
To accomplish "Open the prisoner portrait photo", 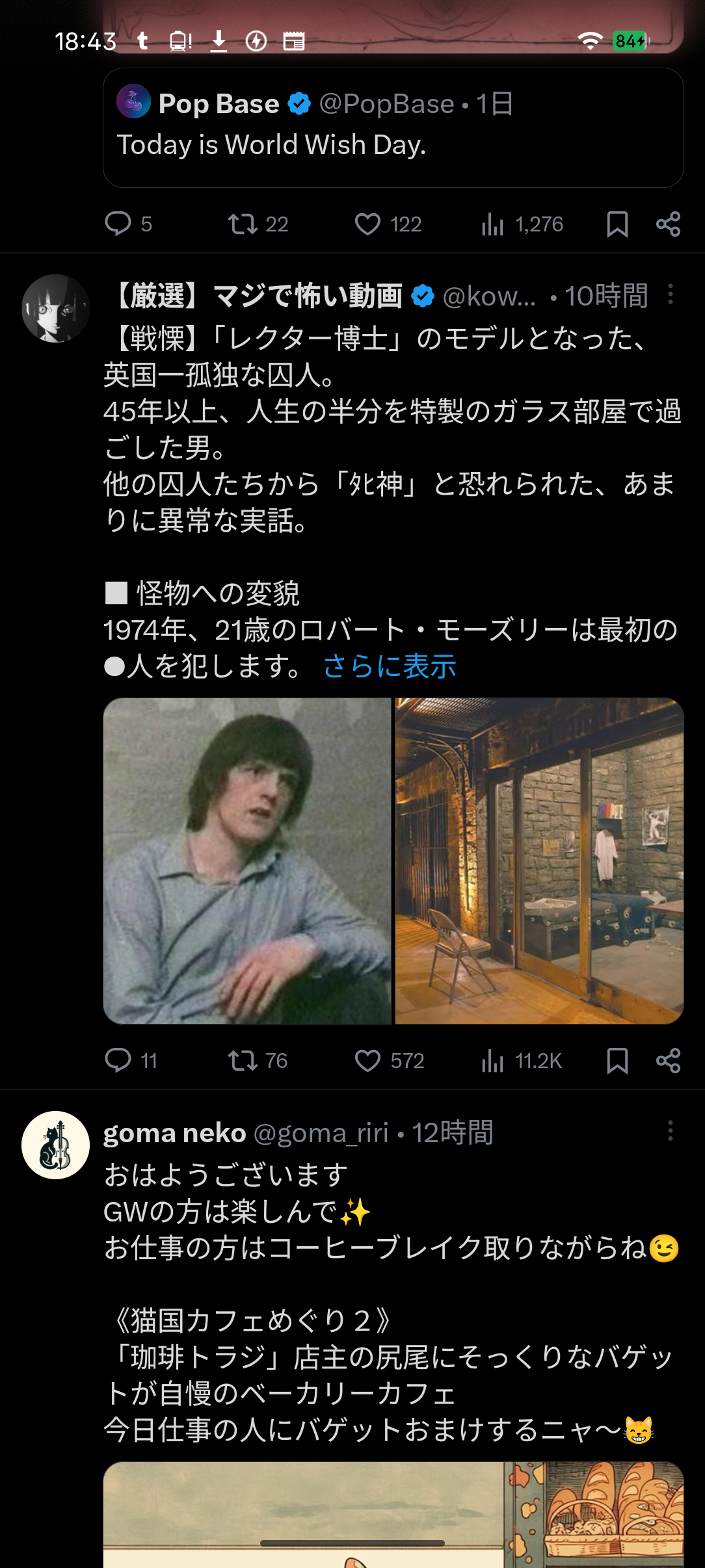I will click(247, 861).
